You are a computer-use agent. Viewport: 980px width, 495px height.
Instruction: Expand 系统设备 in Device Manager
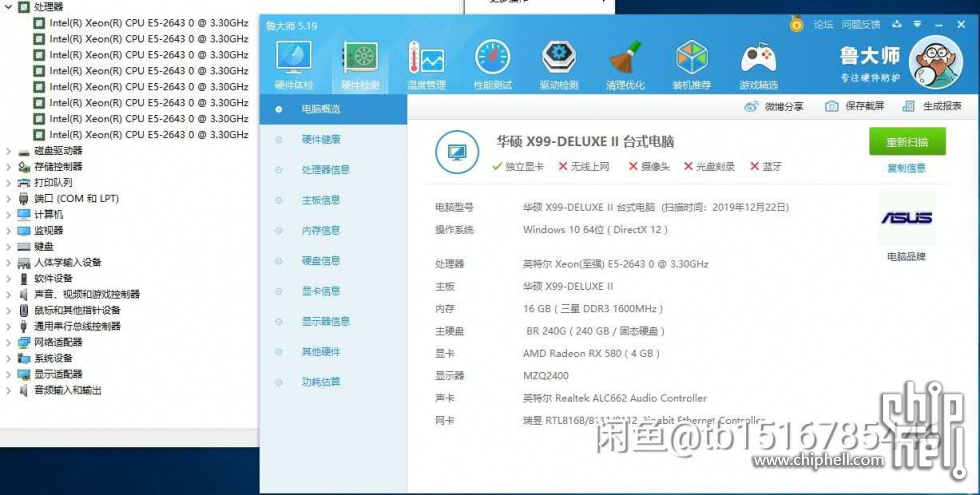pos(8,358)
